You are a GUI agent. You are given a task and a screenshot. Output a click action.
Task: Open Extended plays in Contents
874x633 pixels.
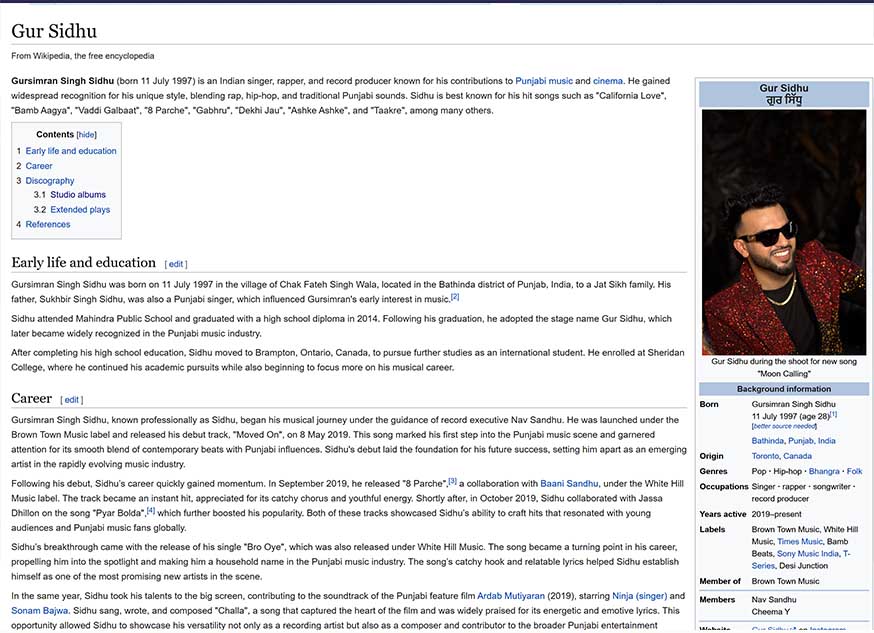[80, 210]
